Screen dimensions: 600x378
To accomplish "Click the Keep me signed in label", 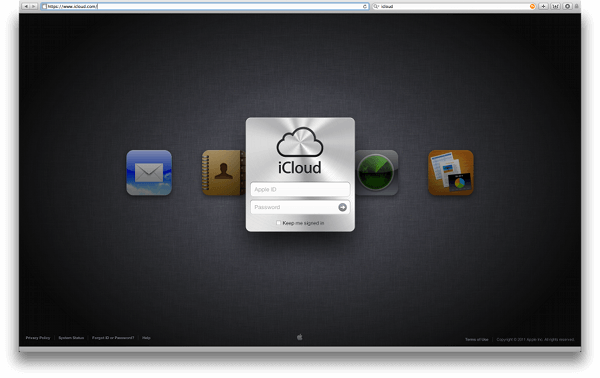I will 303,223.
